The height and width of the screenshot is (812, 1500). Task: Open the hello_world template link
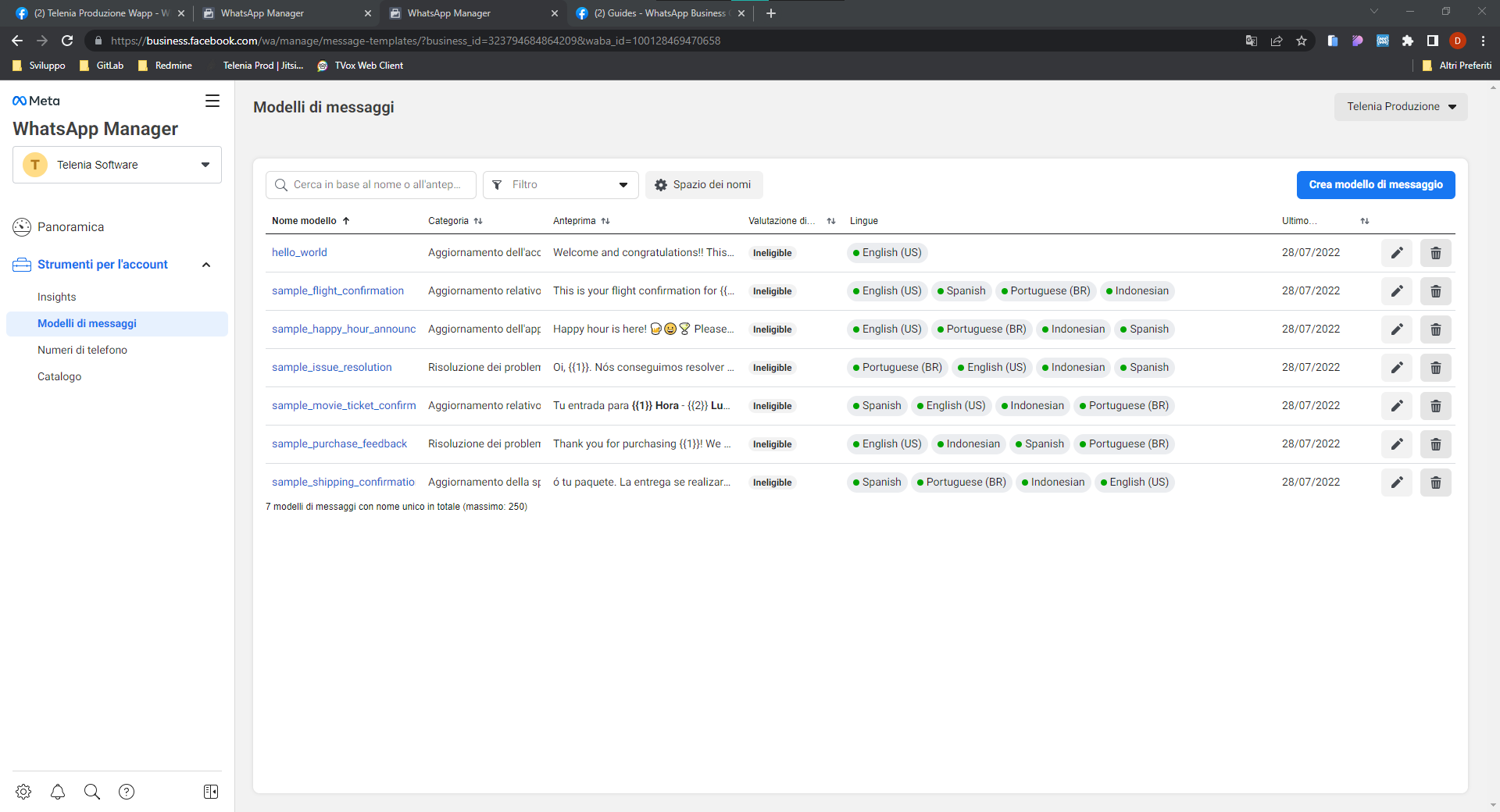pos(299,252)
